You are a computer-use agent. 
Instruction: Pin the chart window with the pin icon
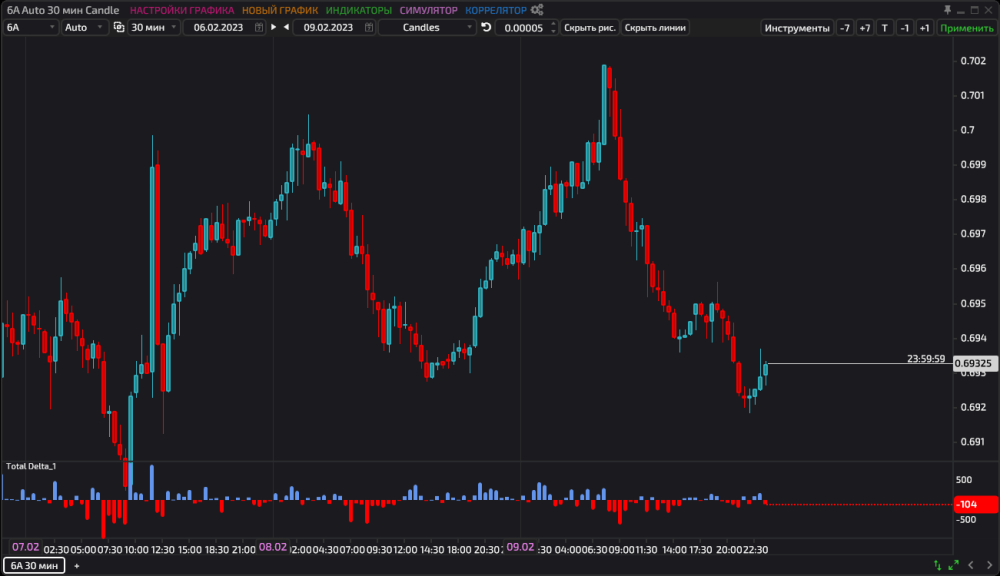pyautogui.click(x=947, y=8)
